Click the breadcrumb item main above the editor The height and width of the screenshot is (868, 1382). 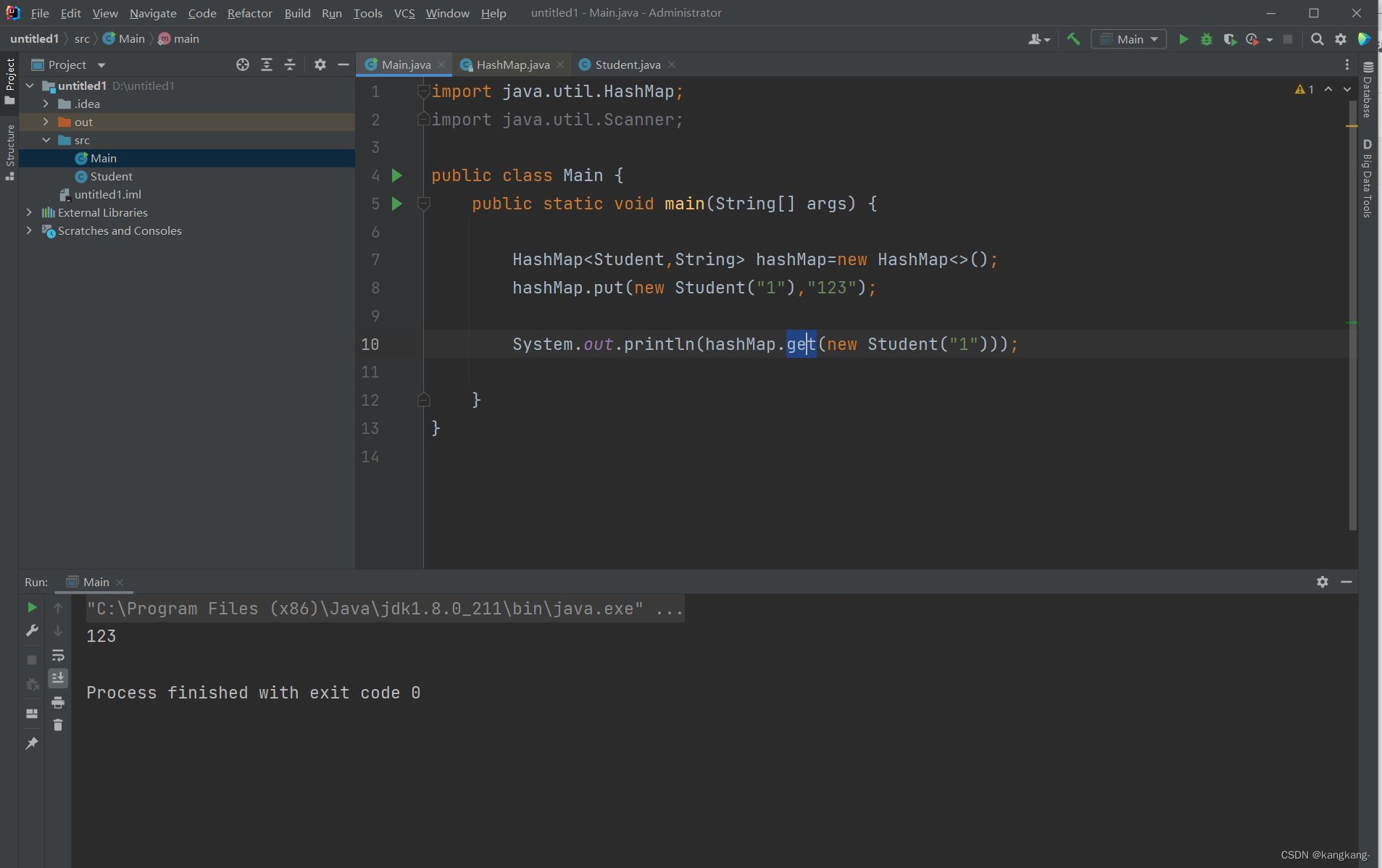click(x=186, y=38)
